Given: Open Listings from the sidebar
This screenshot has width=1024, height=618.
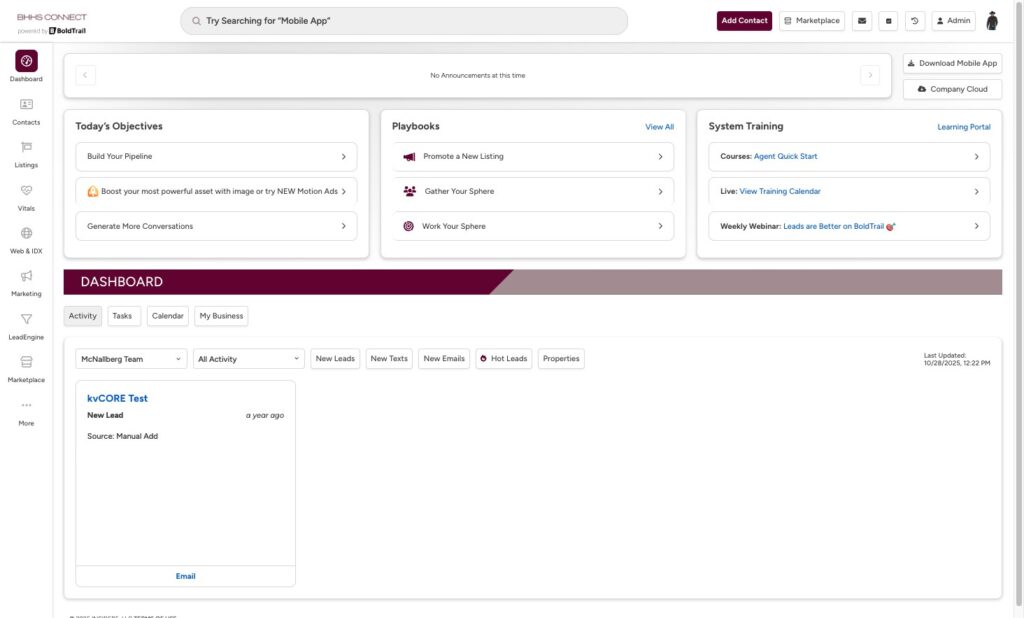Looking at the screenshot, I should click(x=26, y=153).
